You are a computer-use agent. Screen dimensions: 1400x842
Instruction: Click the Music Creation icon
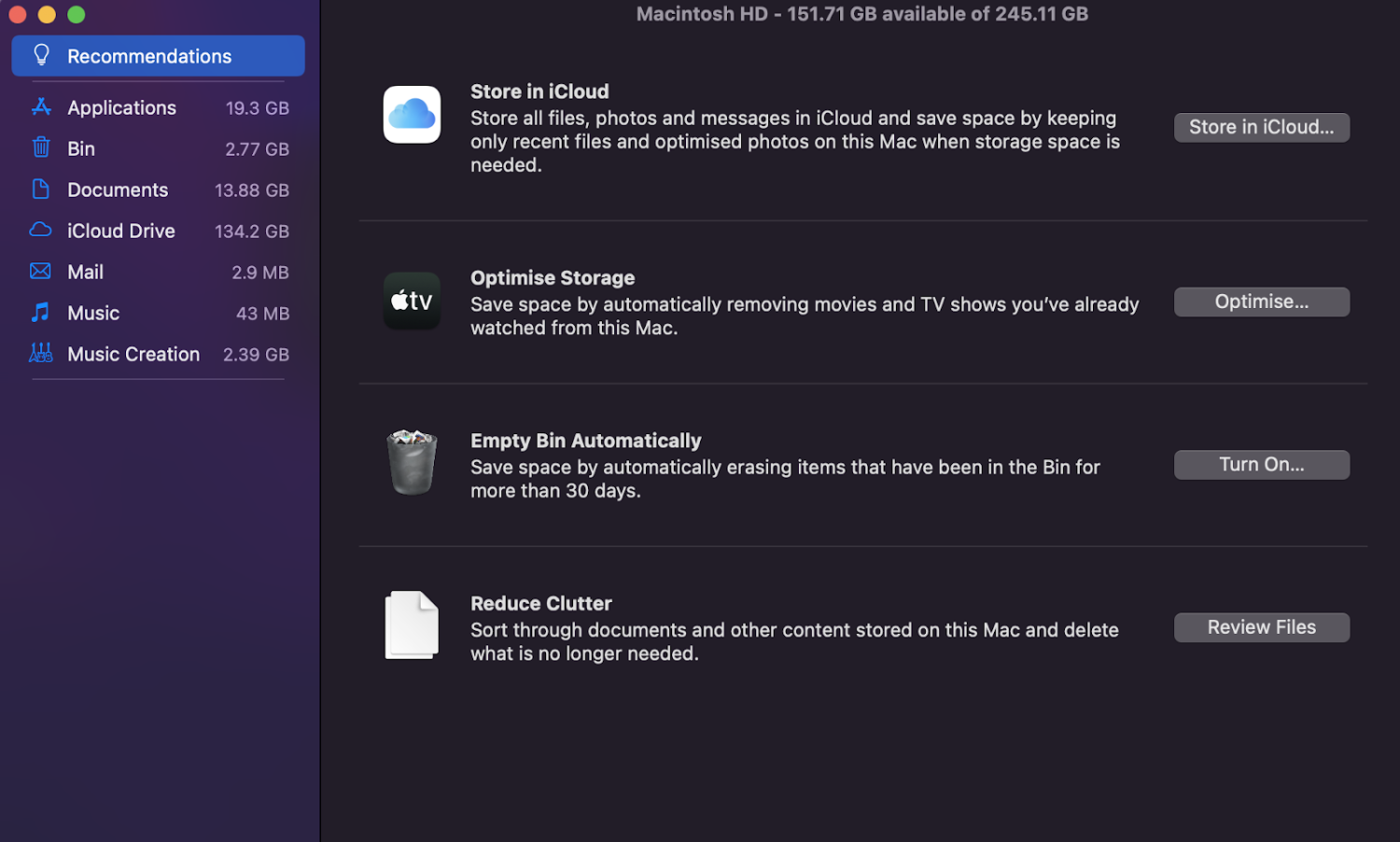(x=41, y=353)
